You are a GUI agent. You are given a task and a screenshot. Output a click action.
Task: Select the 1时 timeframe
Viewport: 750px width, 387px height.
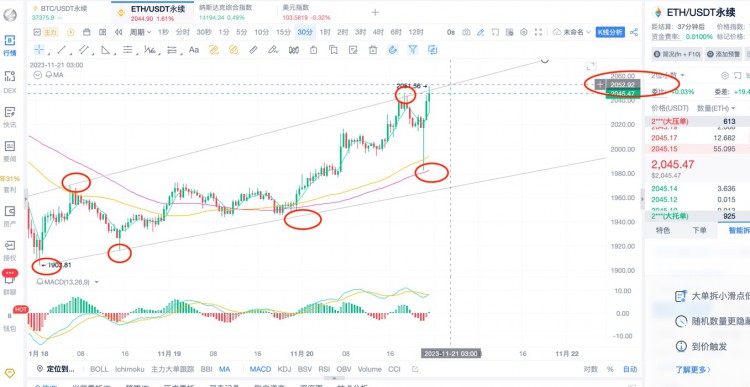(325, 32)
